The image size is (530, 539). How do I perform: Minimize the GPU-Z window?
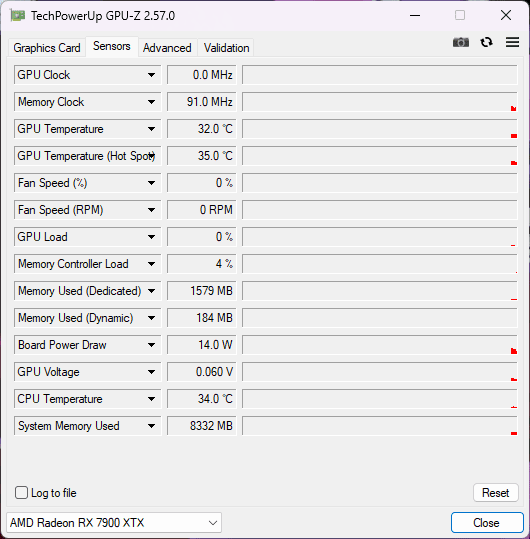415,15
